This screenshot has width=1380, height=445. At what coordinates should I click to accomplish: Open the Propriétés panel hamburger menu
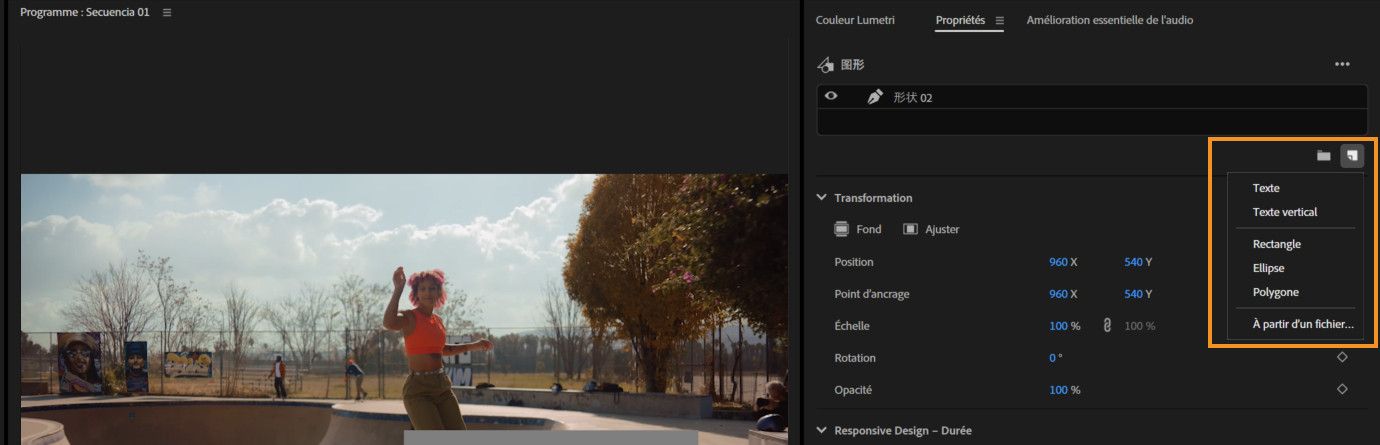tap(999, 20)
